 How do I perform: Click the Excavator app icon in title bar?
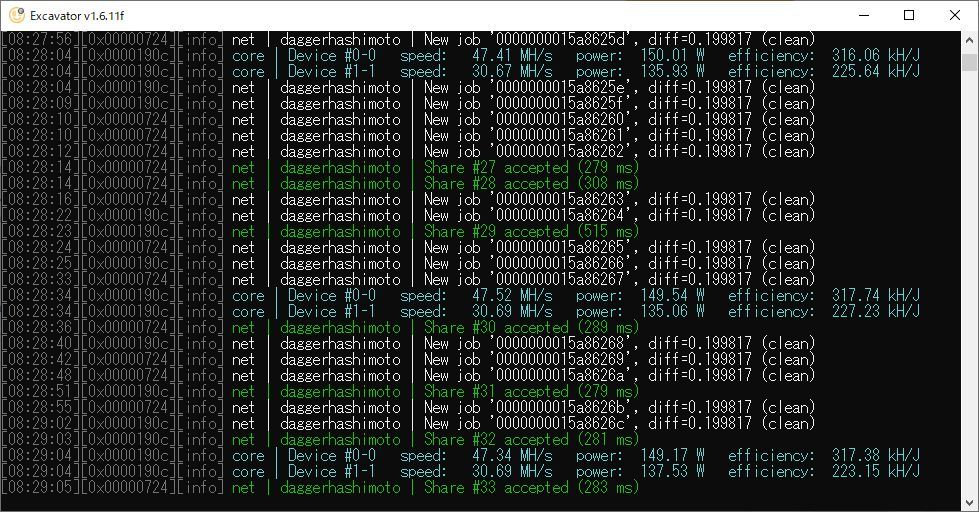(17, 15)
